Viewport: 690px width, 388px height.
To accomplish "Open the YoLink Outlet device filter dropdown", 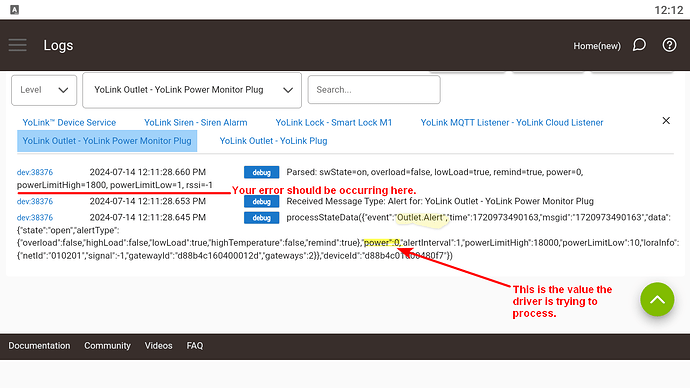I will point(192,90).
